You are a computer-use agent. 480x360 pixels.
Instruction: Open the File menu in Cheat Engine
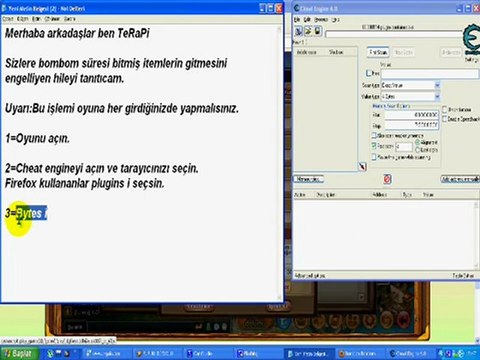(x=297, y=20)
